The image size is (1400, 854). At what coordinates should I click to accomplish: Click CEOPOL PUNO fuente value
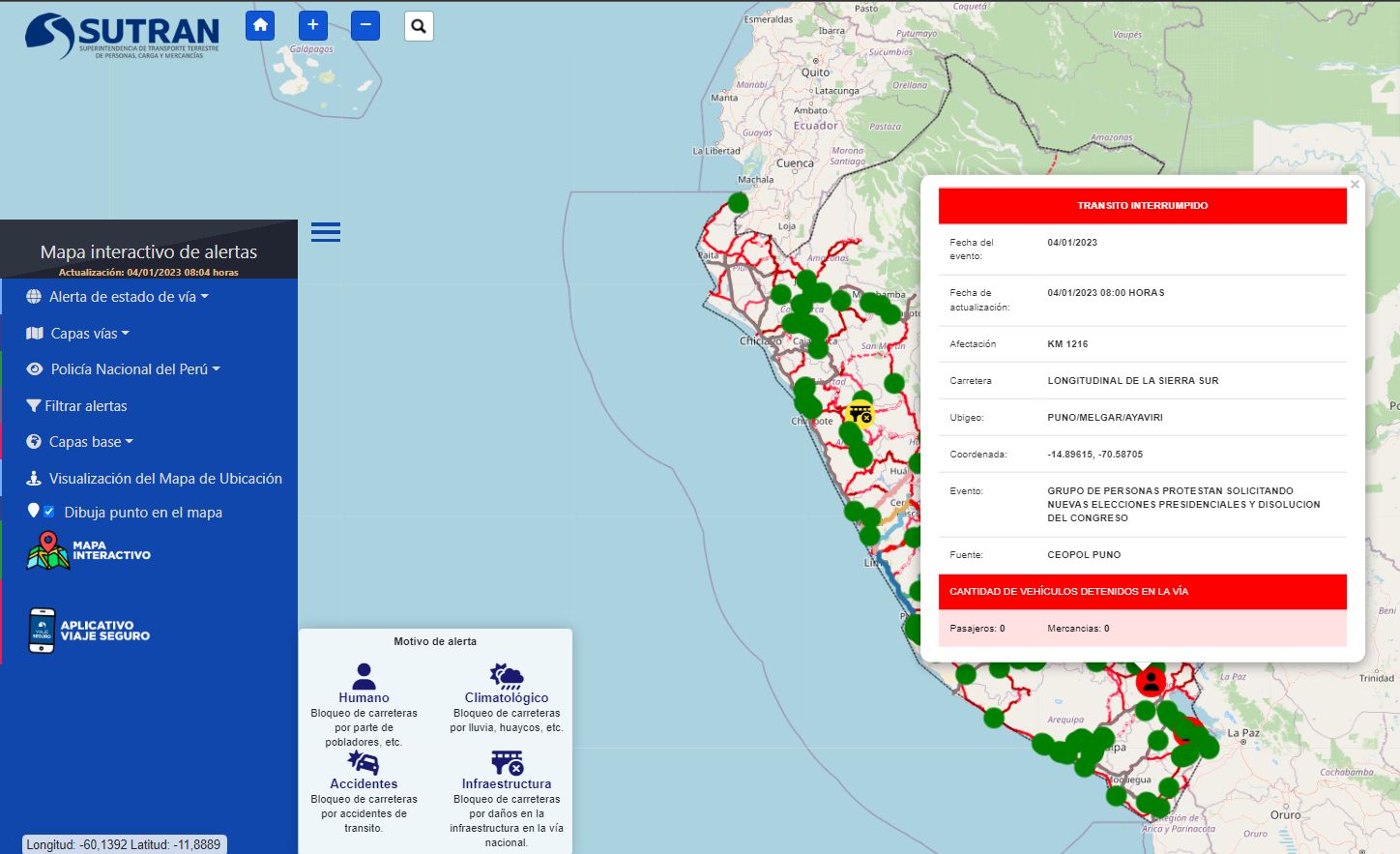click(x=1084, y=555)
